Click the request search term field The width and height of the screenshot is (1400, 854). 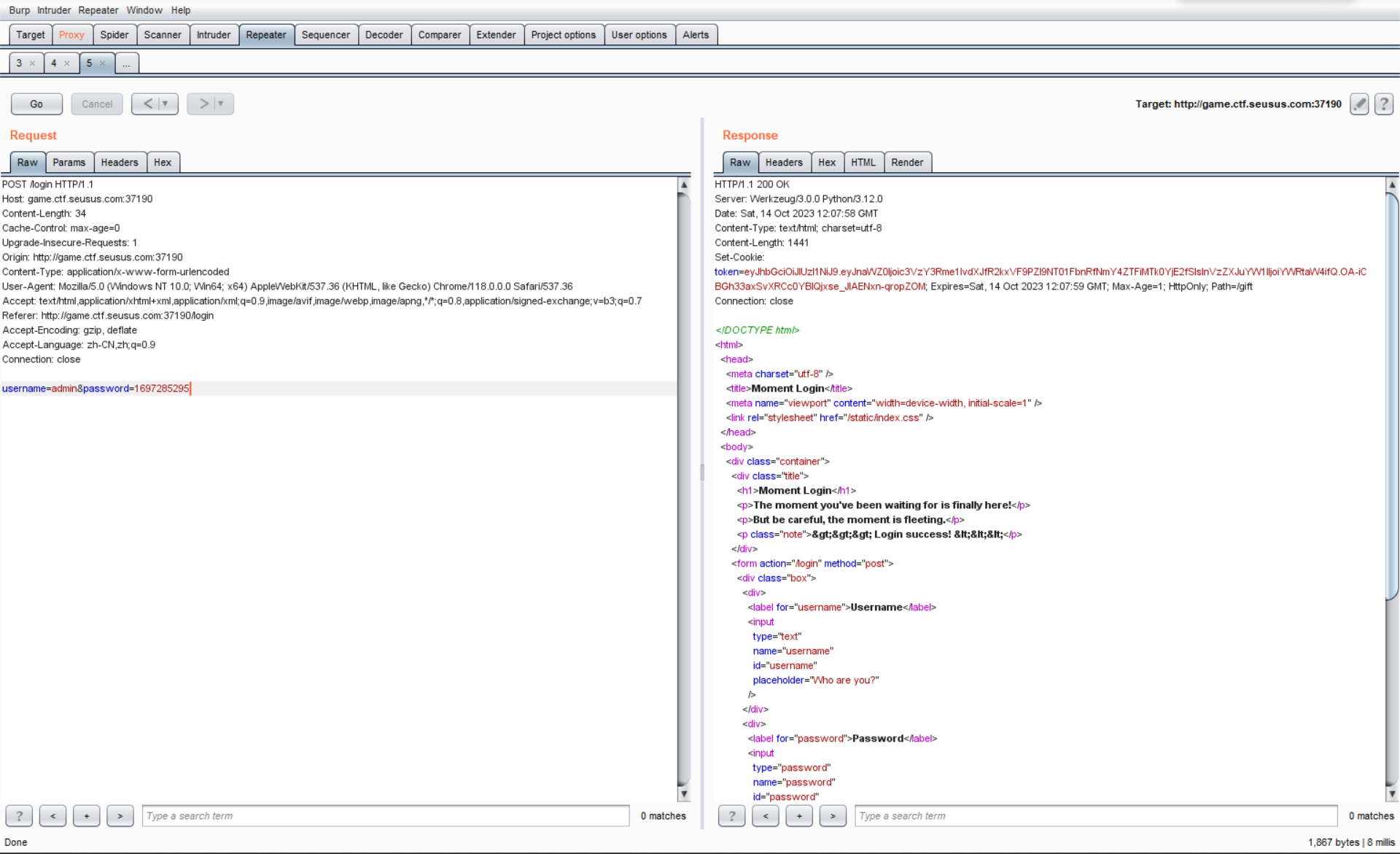point(386,816)
